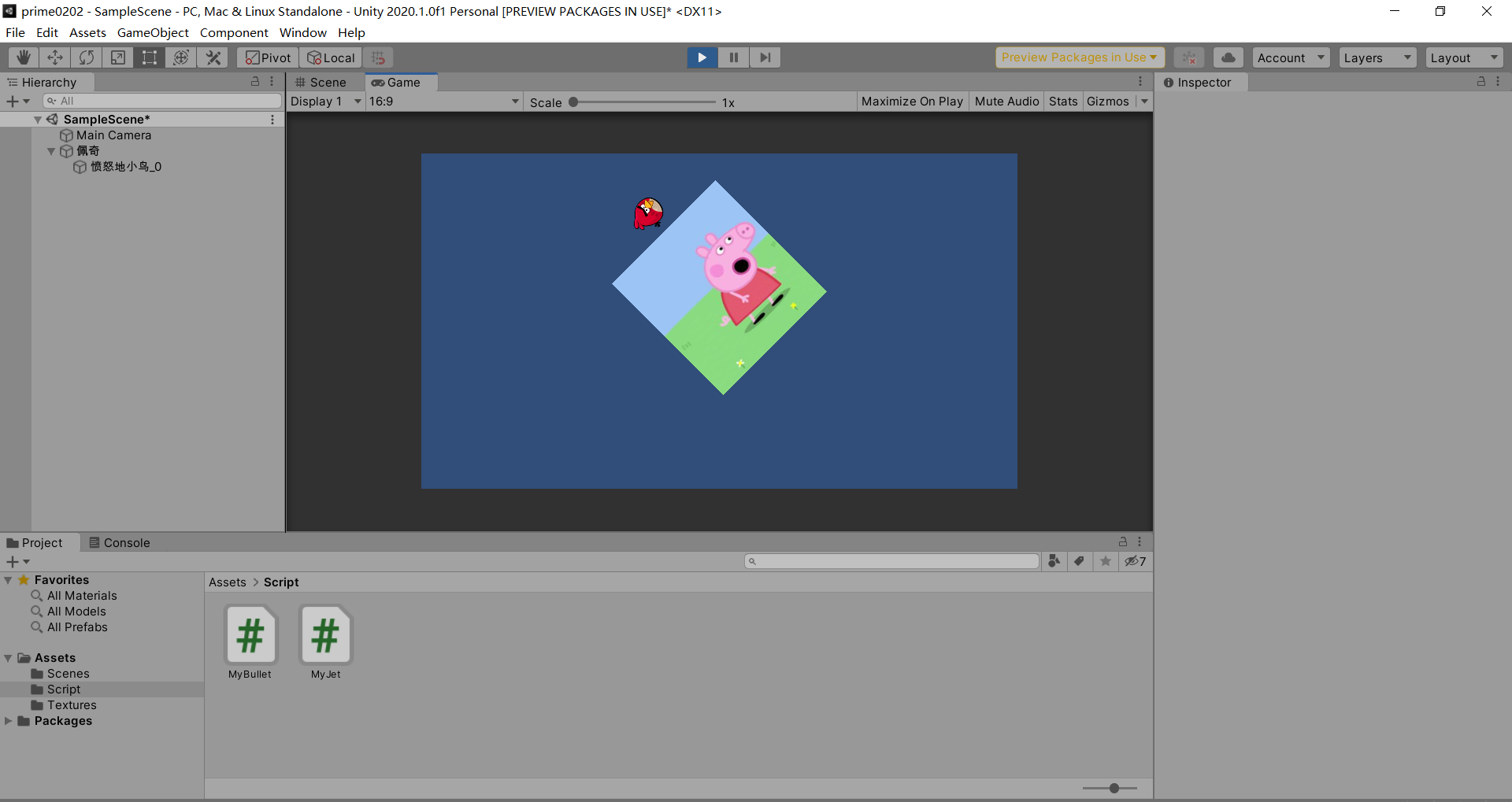The image size is (1512, 802).
Task: Collapse the Favorites group
Action: pyautogui.click(x=8, y=580)
